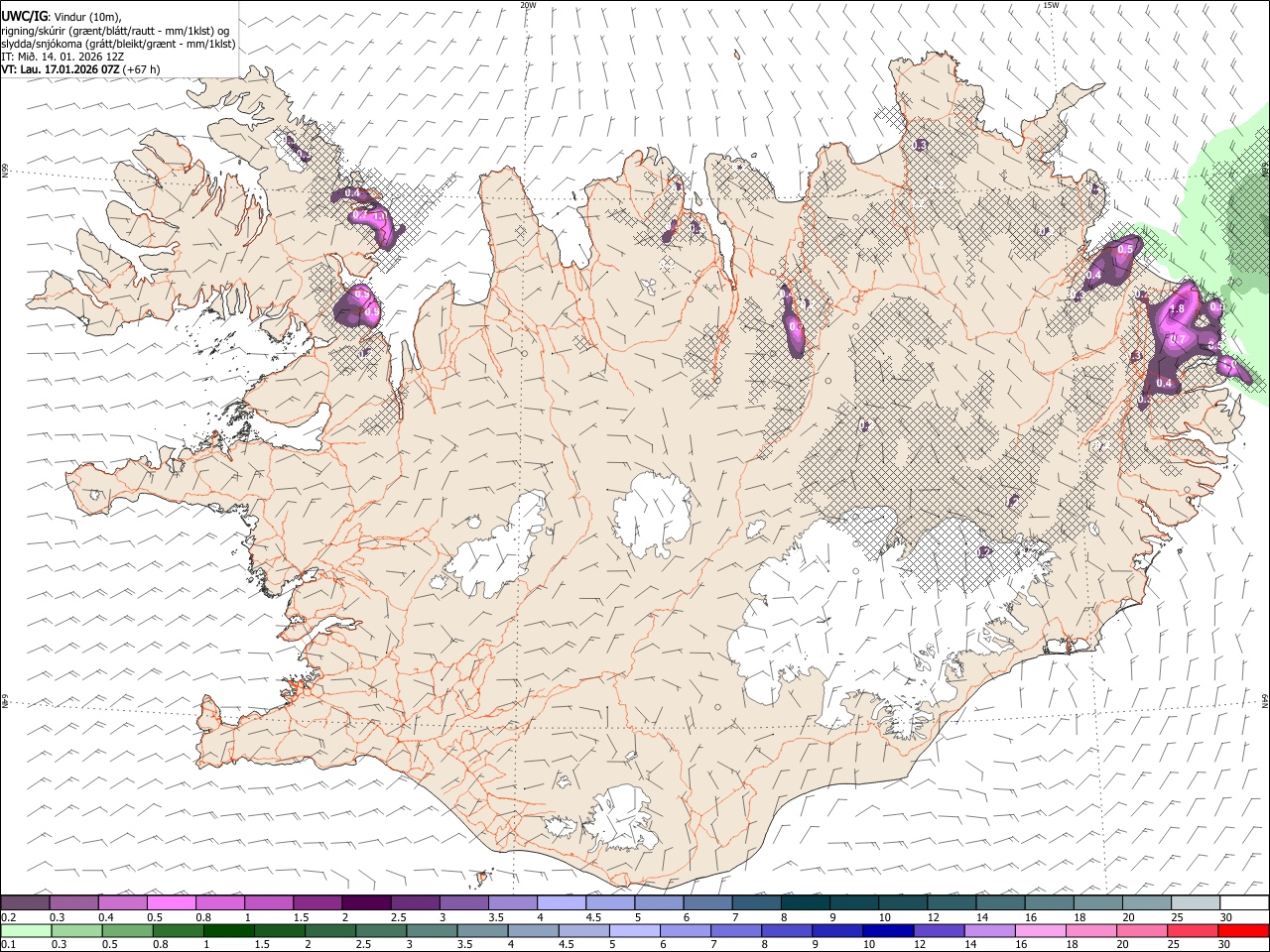Pick upper scale swatch starting at 1.5
The image size is (1270, 952).
[317, 902]
